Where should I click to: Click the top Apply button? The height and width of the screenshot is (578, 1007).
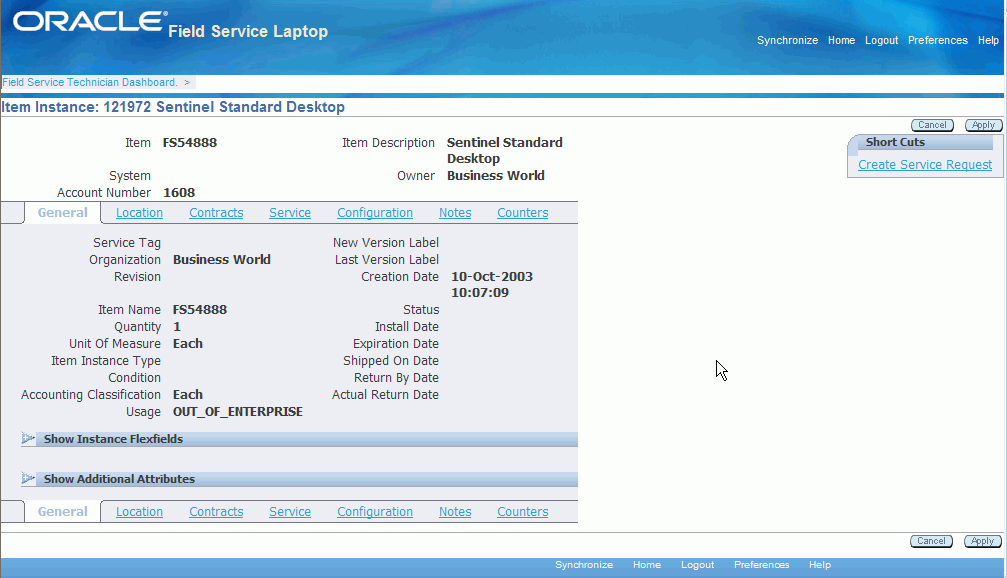coord(983,125)
